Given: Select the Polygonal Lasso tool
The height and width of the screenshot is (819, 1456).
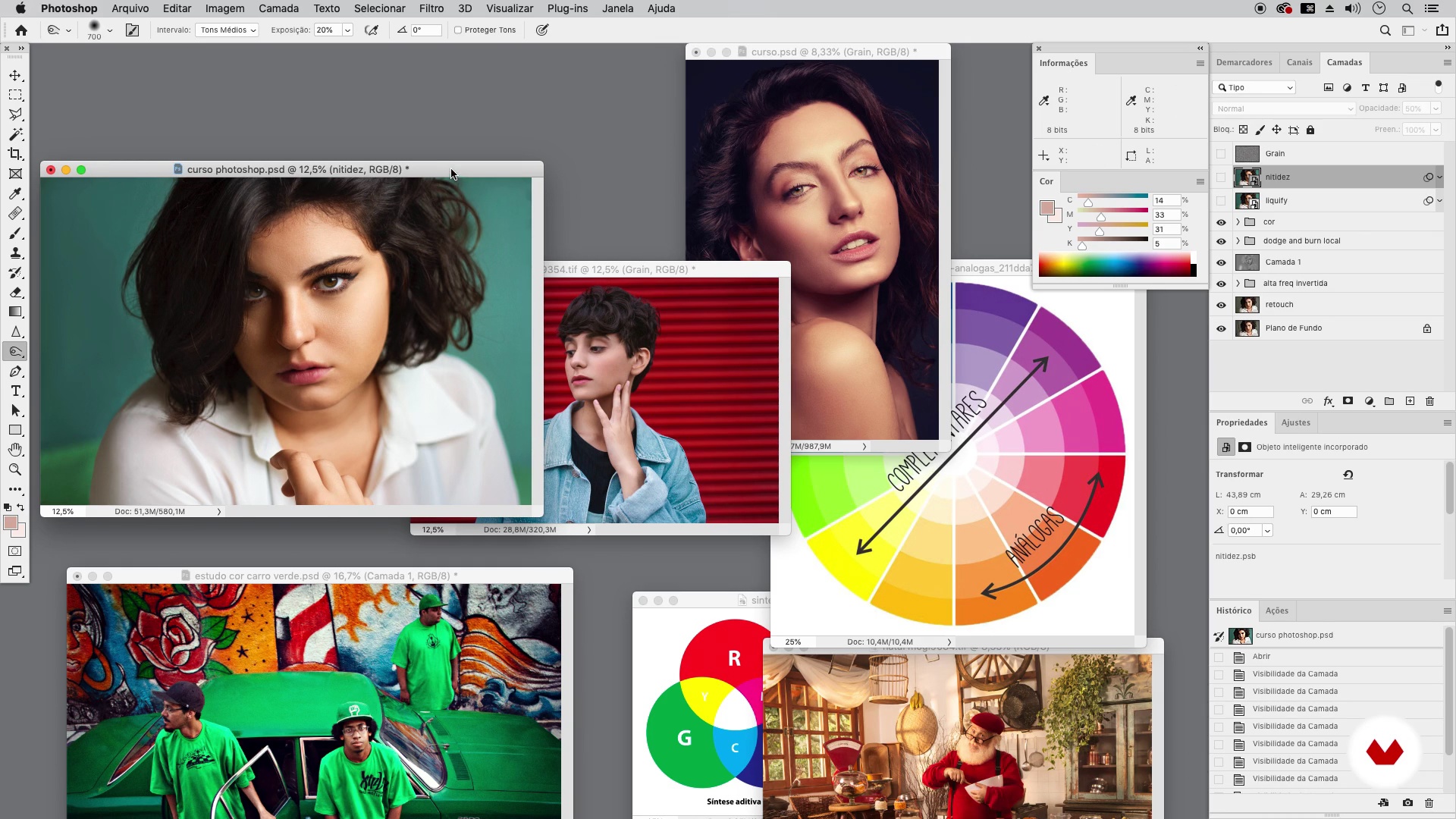Looking at the screenshot, I should tap(15, 115).
